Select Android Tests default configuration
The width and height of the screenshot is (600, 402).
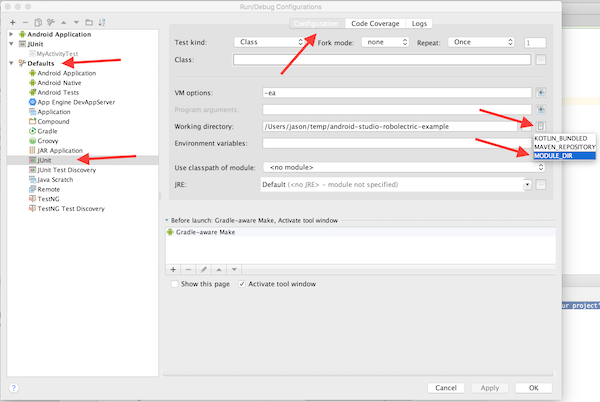tap(58, 93)
